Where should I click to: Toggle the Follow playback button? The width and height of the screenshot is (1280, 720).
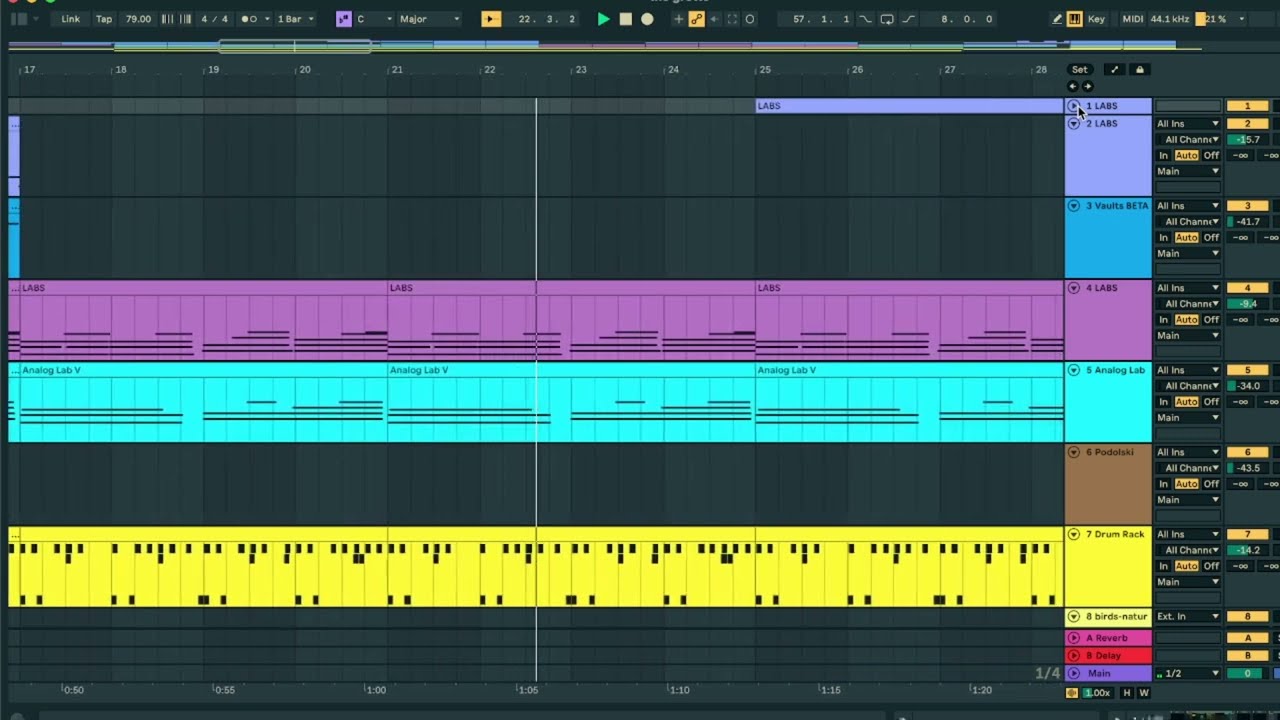click(490, 19)
